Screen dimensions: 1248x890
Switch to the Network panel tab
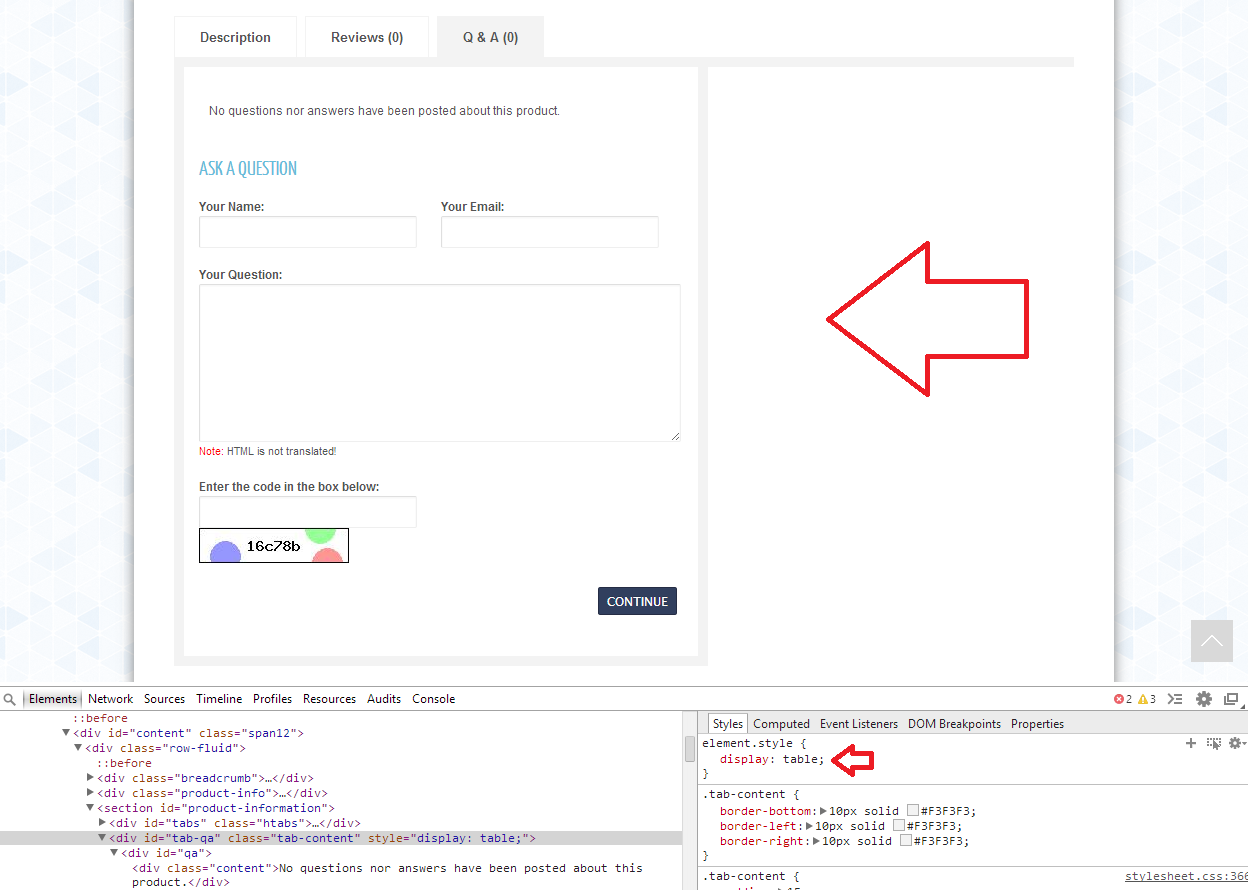point(110,699)
